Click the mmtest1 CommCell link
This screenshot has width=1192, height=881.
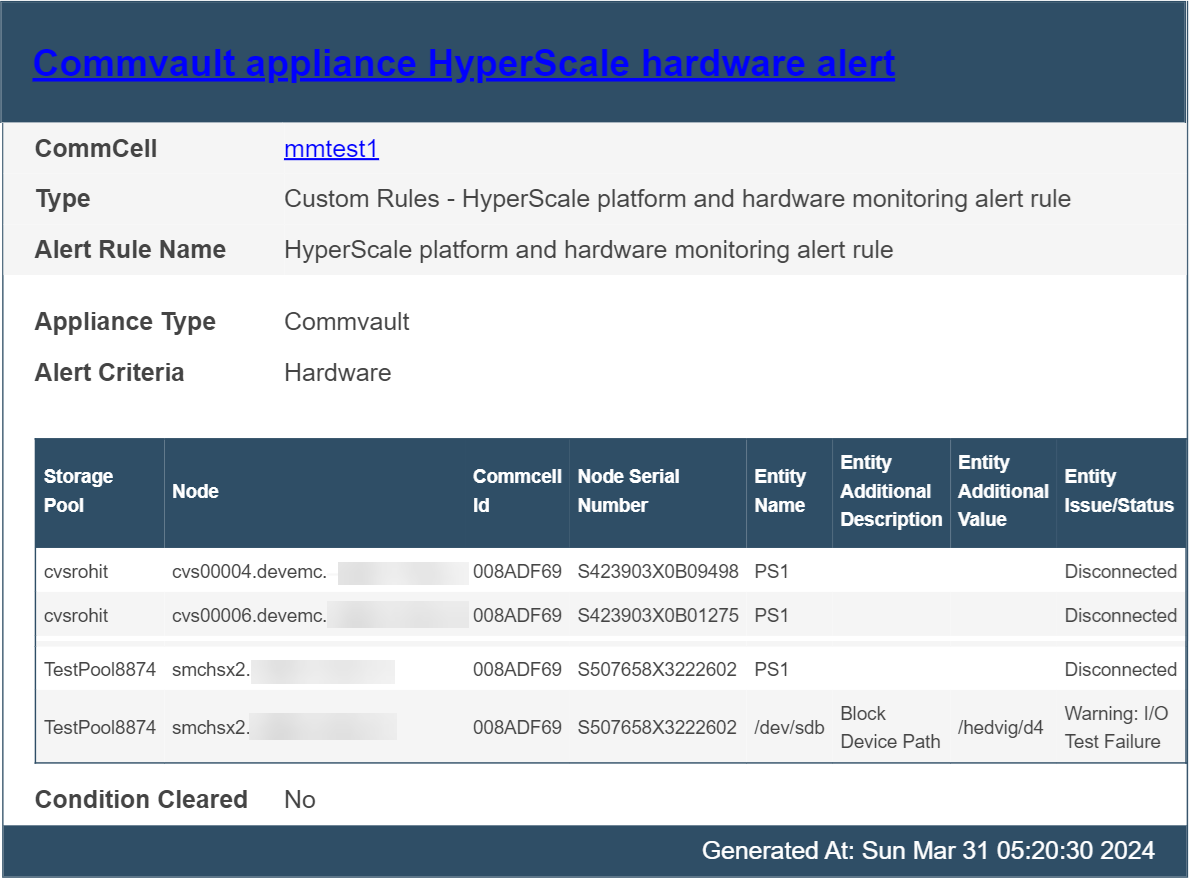pos(331,149)
